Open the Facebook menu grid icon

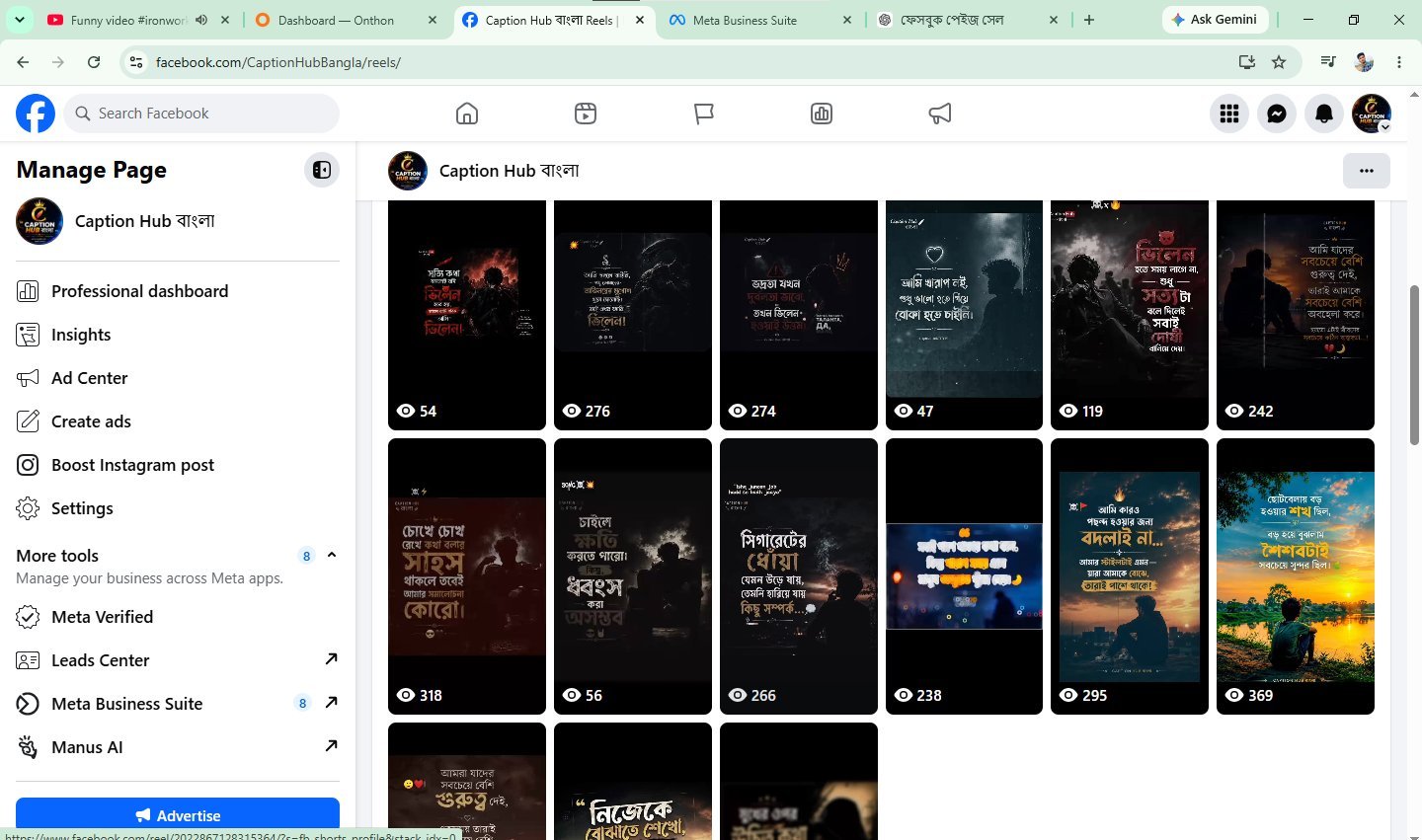click(1229, 114)
